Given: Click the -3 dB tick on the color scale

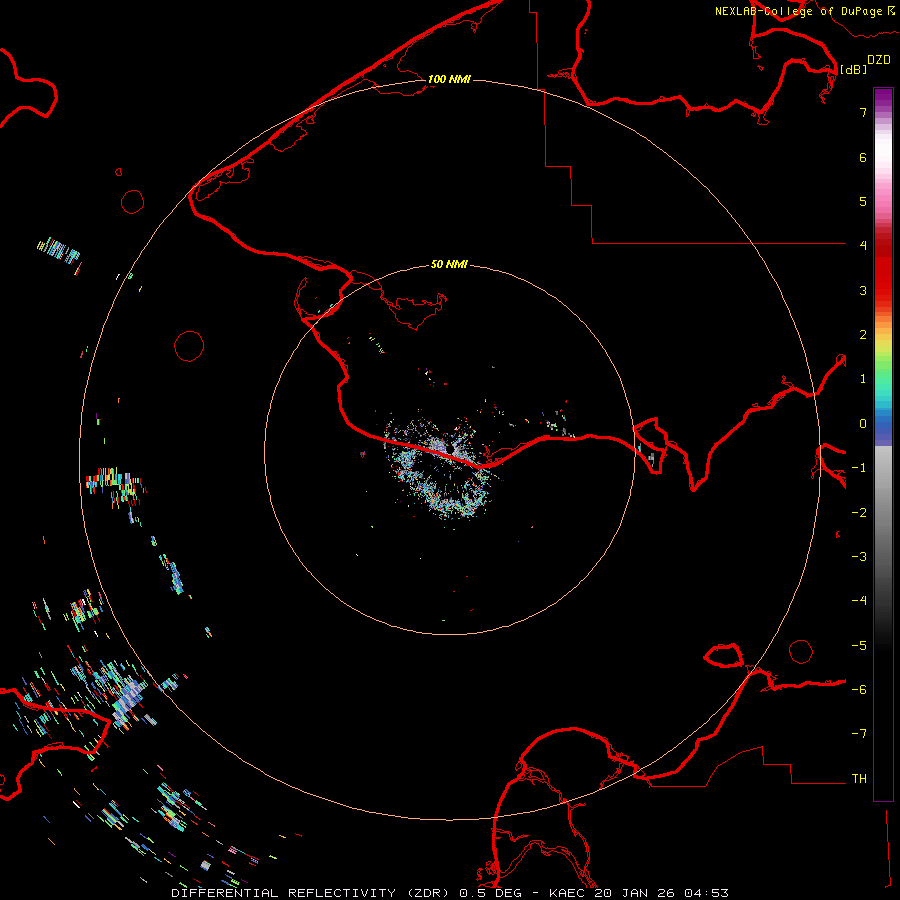Looking at the screenshot, I should coord(859,557).
